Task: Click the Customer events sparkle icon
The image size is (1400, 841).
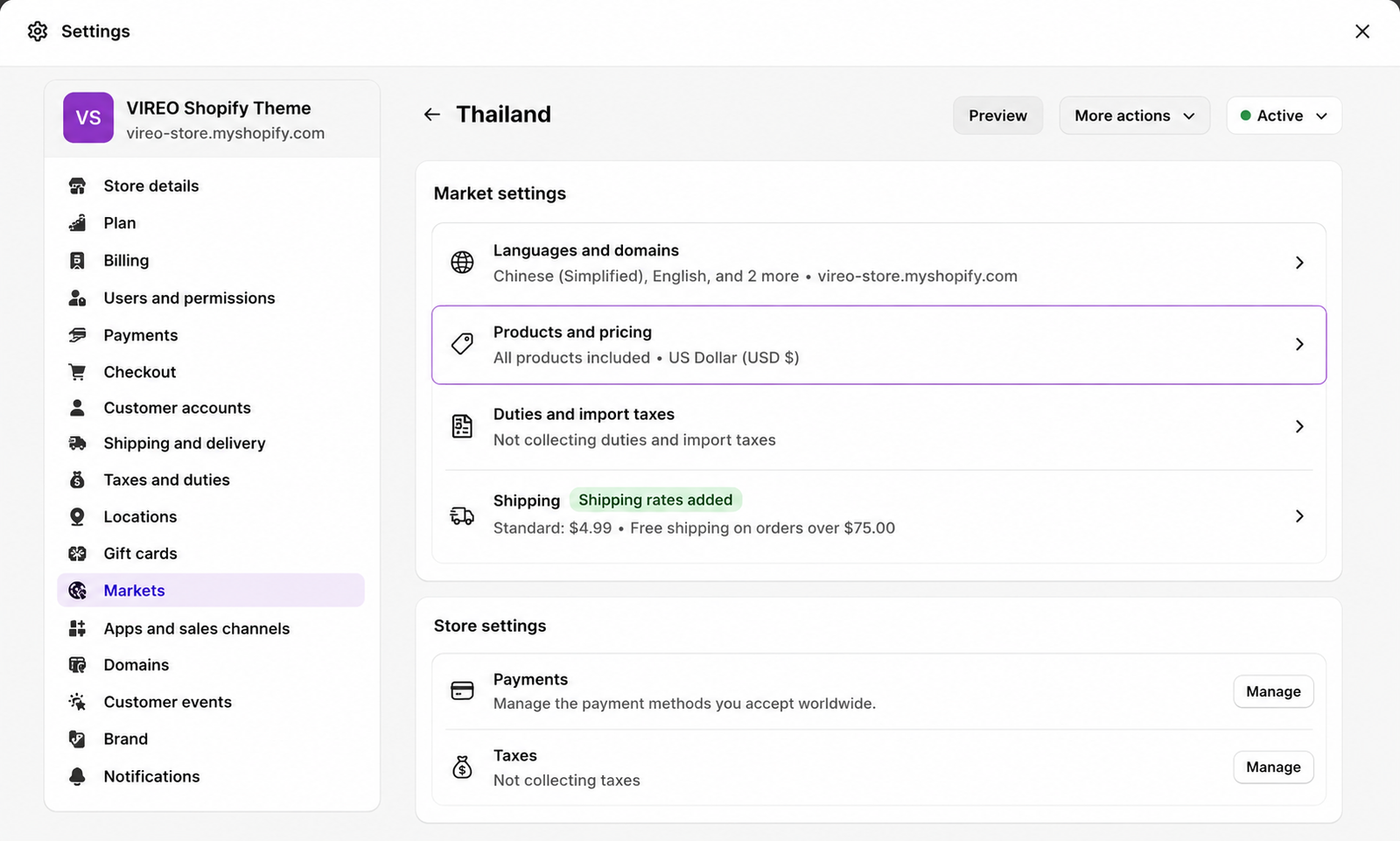Action: tap(77, 702)
